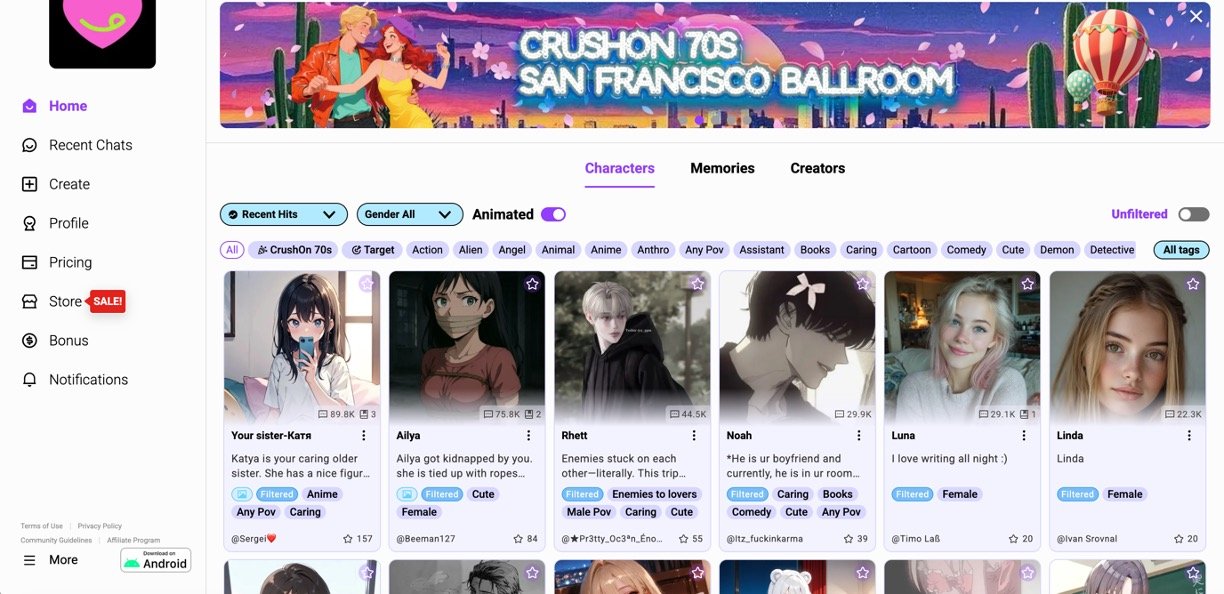The image size is (1224, 594).
Task: Select the All tag filter chip
Action: coord(232,250)
